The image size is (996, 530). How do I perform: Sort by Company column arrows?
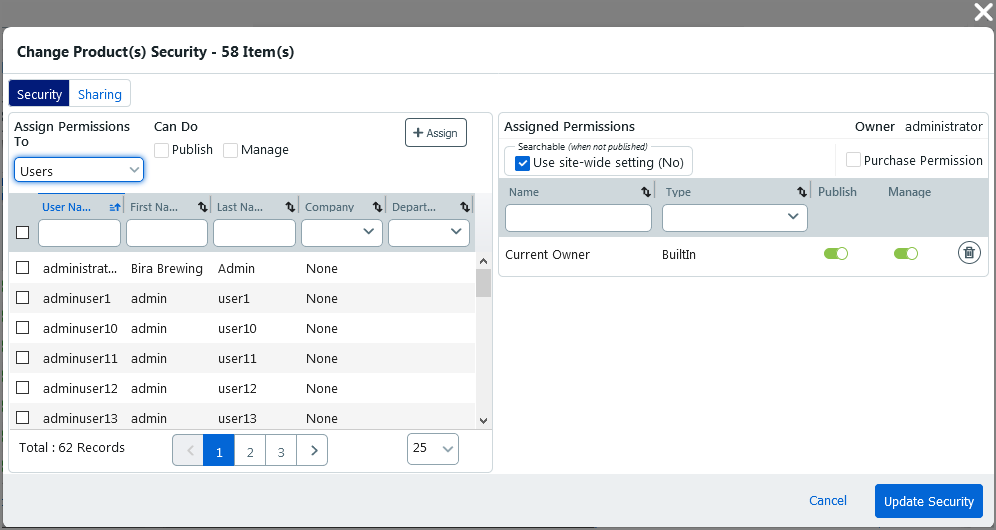377,207
